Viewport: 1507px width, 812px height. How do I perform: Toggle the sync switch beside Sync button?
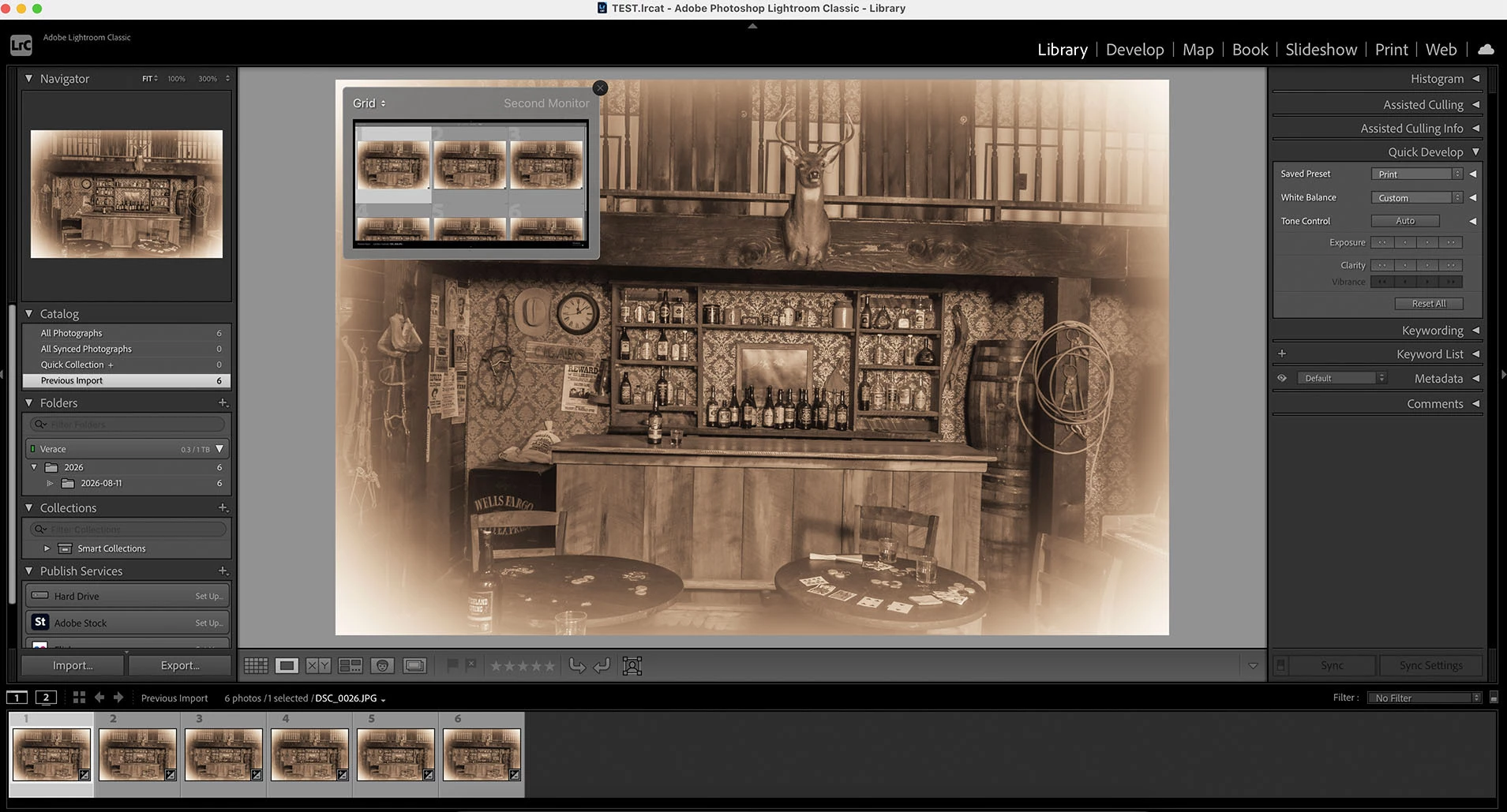pyautogui.click(x=1280, y=665)
